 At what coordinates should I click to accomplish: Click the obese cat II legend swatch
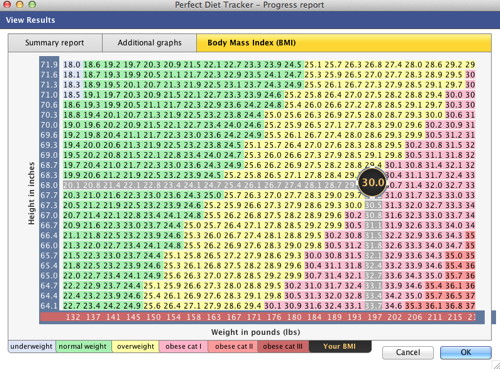(x=233, y=346)
